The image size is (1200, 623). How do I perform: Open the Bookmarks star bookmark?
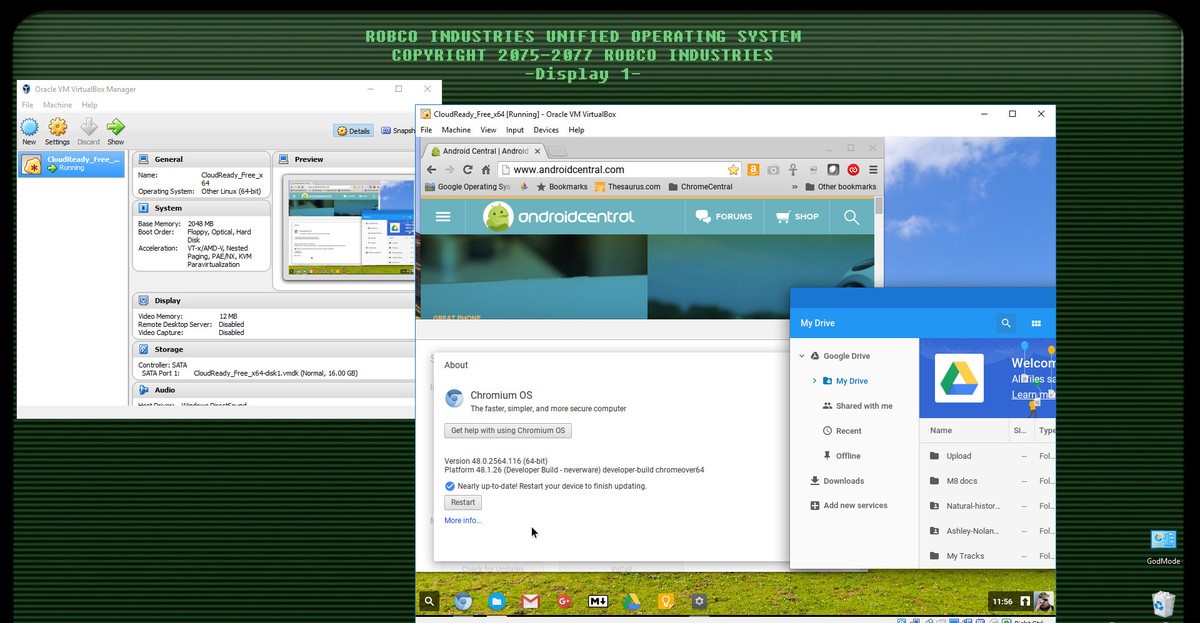point(562,187)
